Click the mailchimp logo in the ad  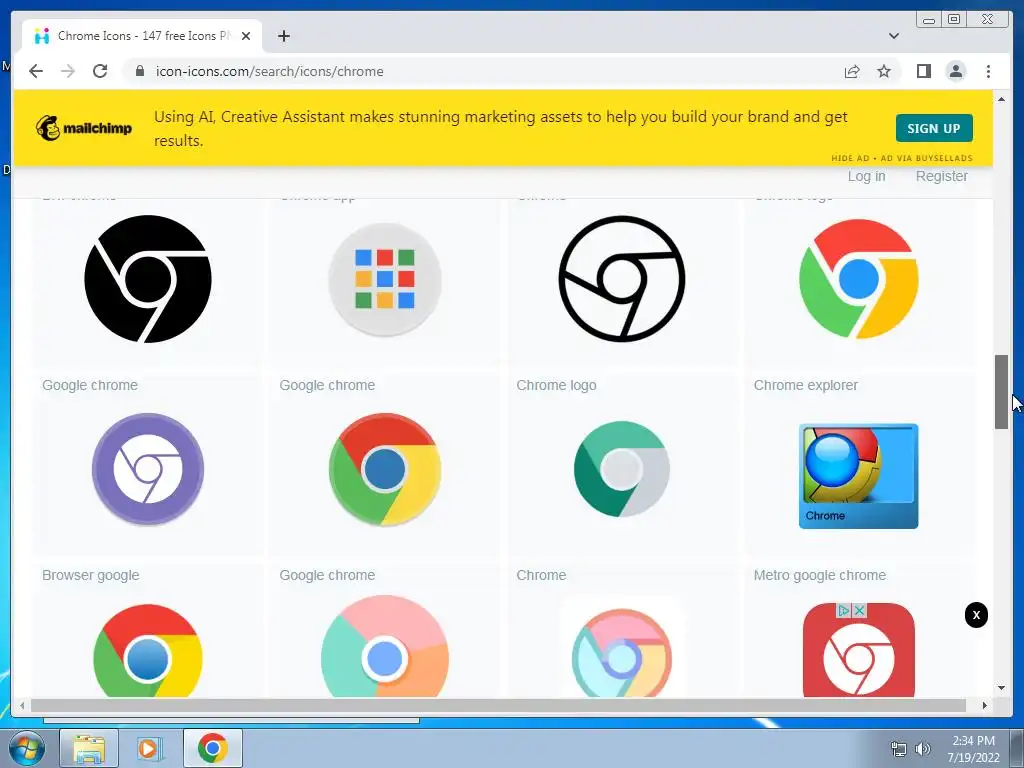84,128
